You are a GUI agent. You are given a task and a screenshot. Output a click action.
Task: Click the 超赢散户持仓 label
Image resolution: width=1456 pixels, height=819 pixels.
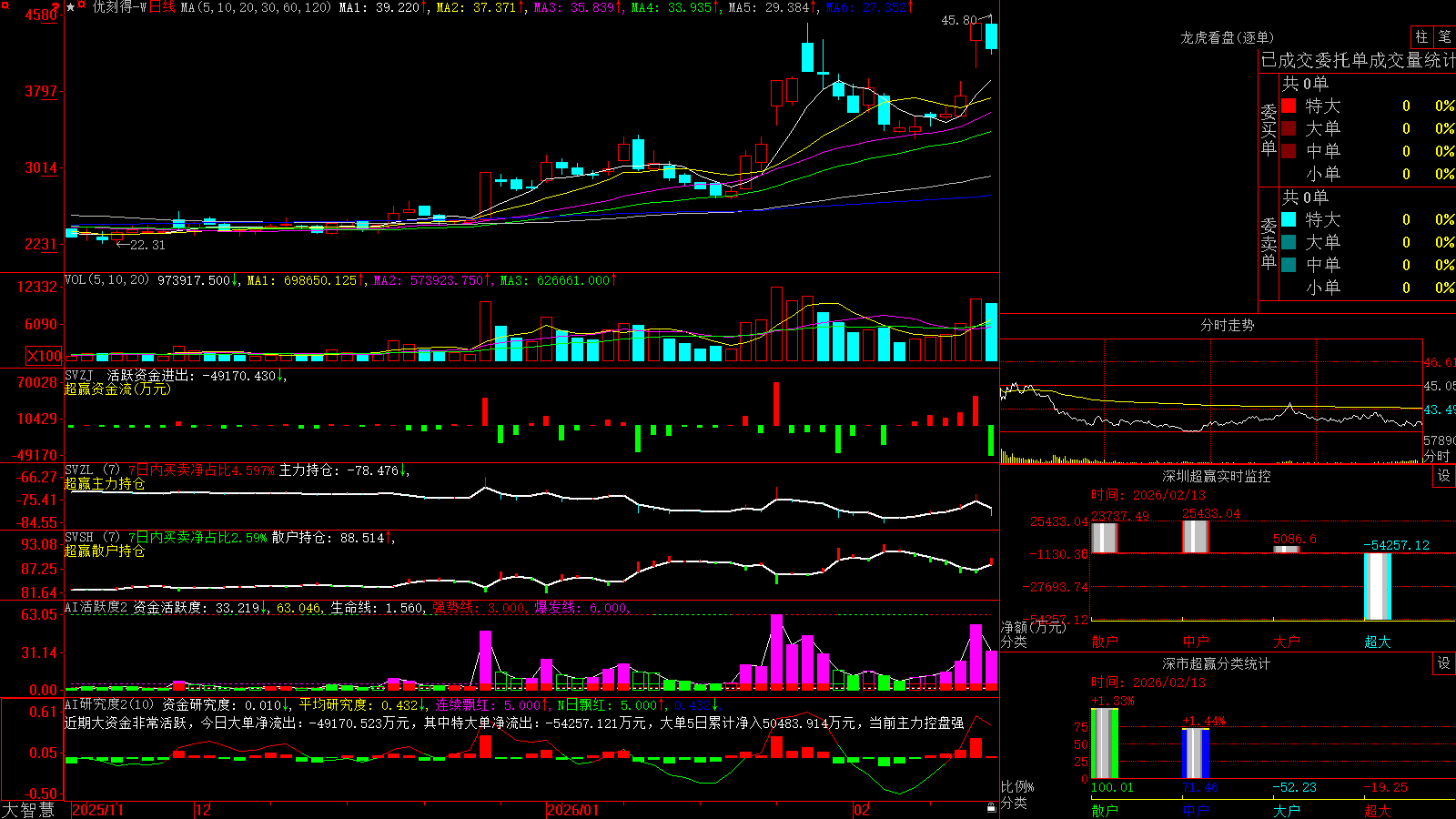pyautogui.click(x=105, y=551)
